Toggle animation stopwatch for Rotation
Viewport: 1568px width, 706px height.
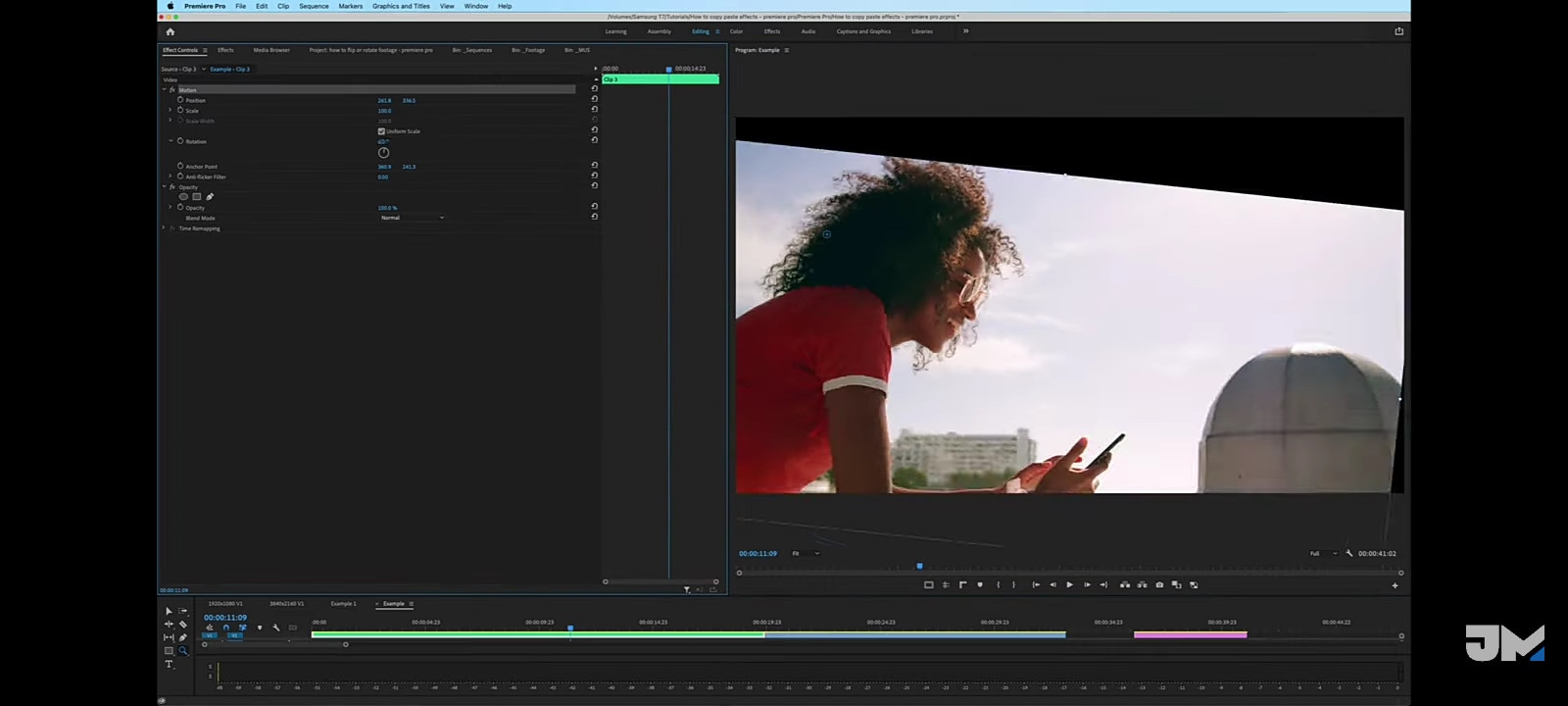click(180, 140)
